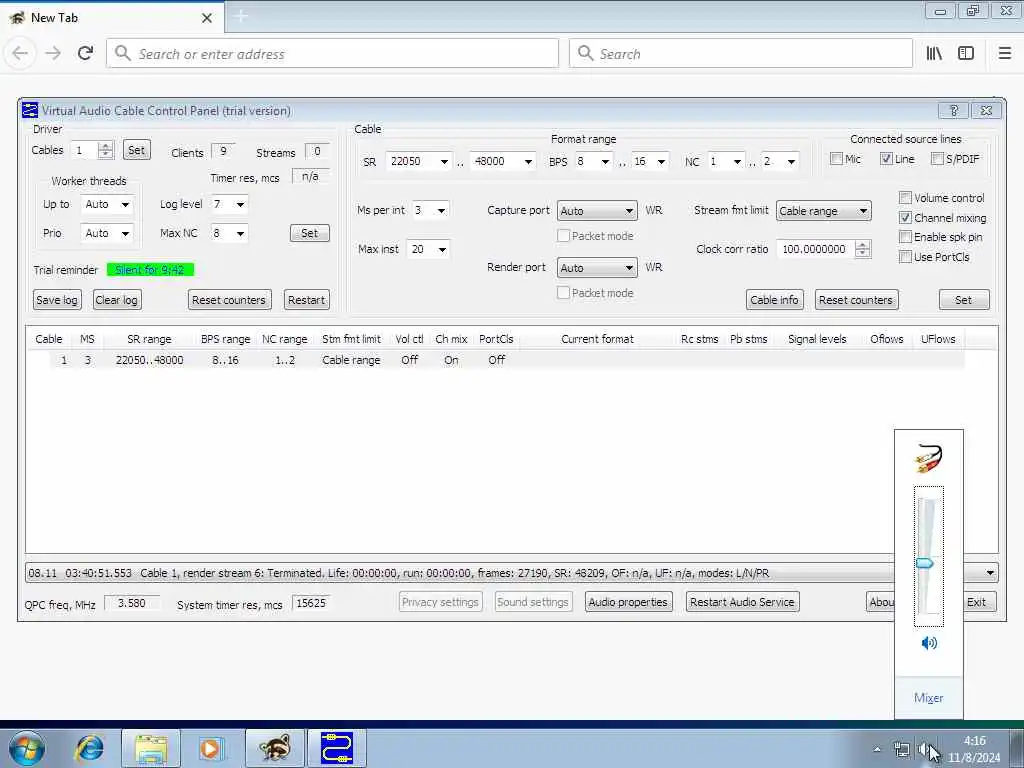Viewport: 1024px width, 768px height.
Task: Click the Signal levels column header
Action: [817, 339]
